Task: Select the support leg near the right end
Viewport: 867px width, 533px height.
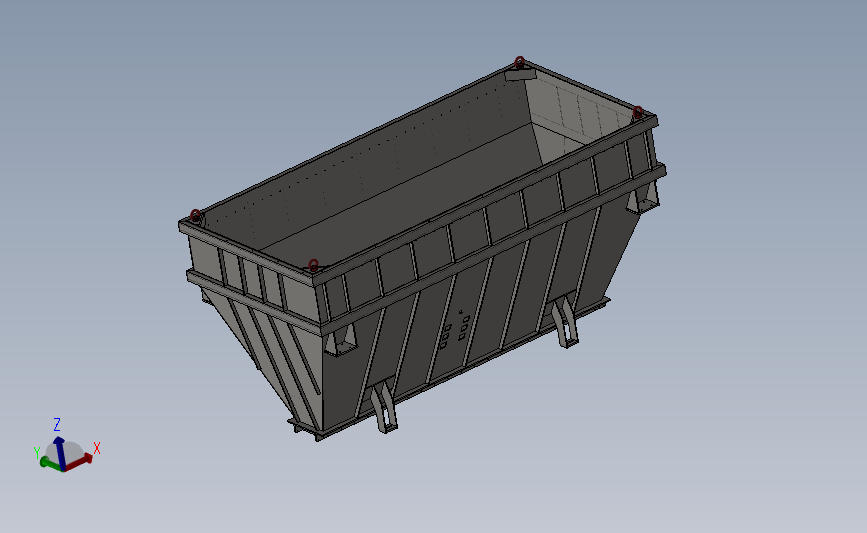Action: point(565,322)
